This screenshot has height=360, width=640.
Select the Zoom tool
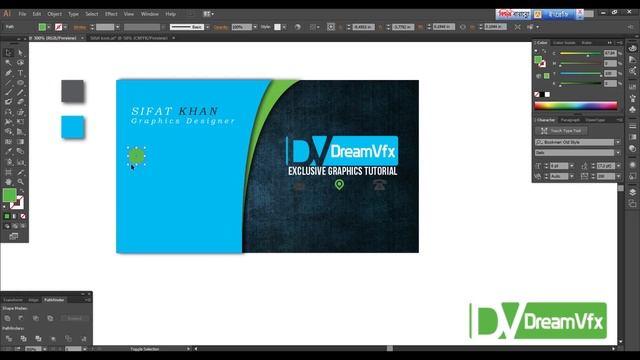tap(20, 182)
